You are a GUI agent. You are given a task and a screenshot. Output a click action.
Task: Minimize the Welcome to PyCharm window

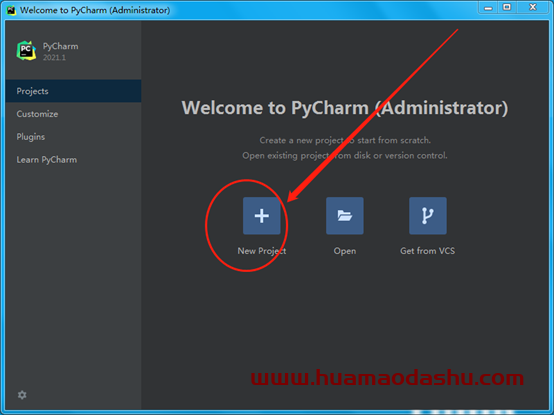(x=488, y=7)
